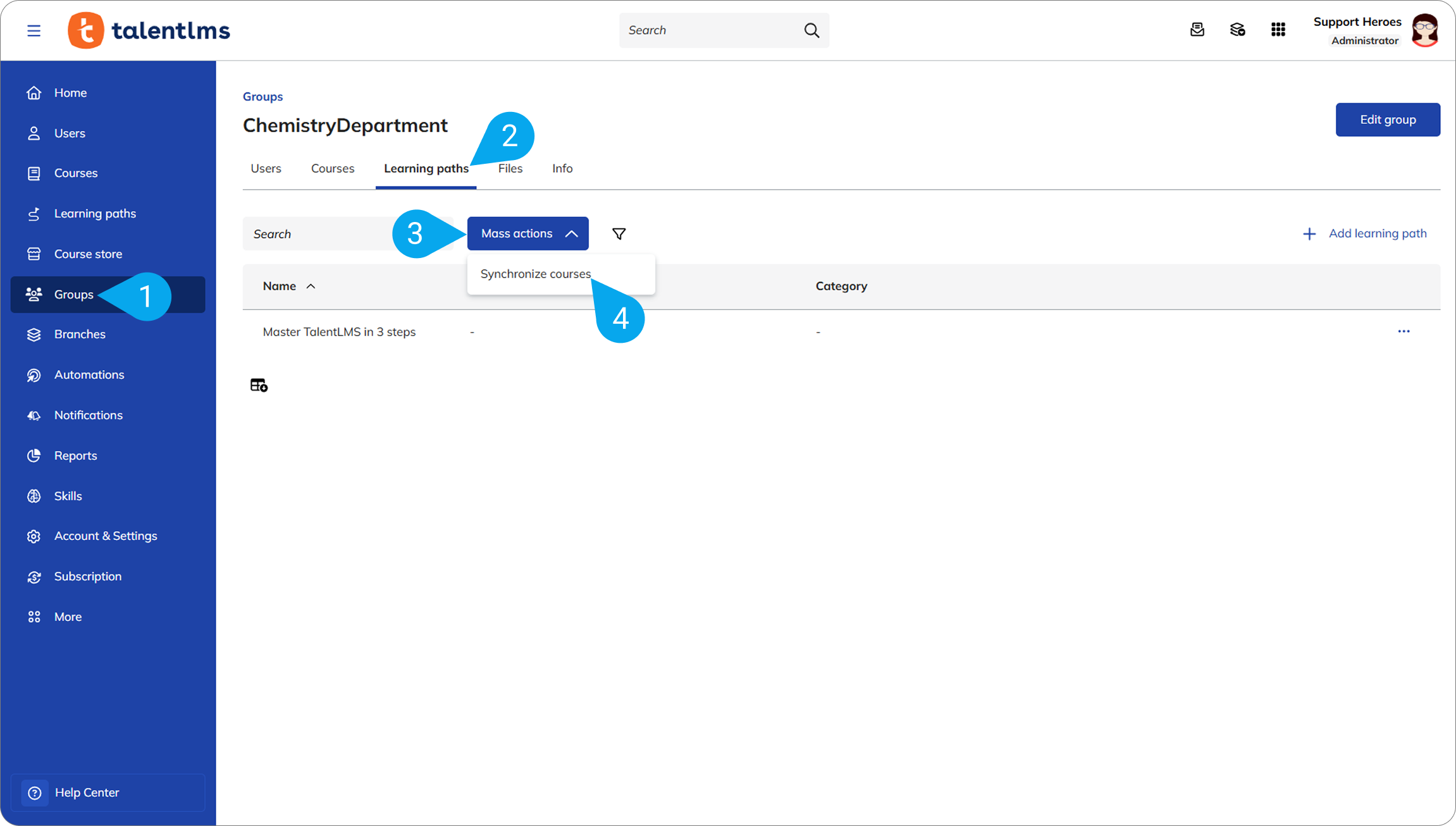Go to Users in the sidebar

(x=108, y=133)
